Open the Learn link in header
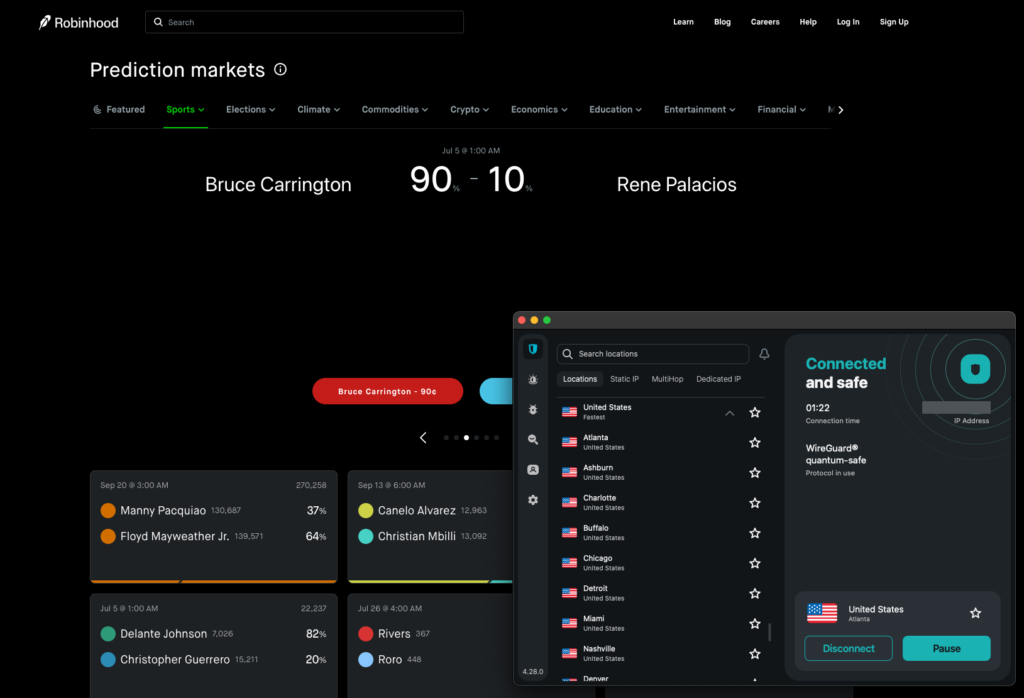Viewport: 1024px width, 698px height. 684,22
